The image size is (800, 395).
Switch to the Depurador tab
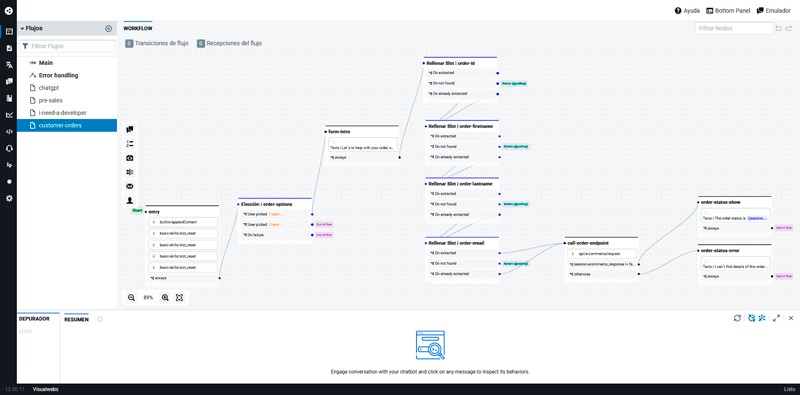pos(34,318)
